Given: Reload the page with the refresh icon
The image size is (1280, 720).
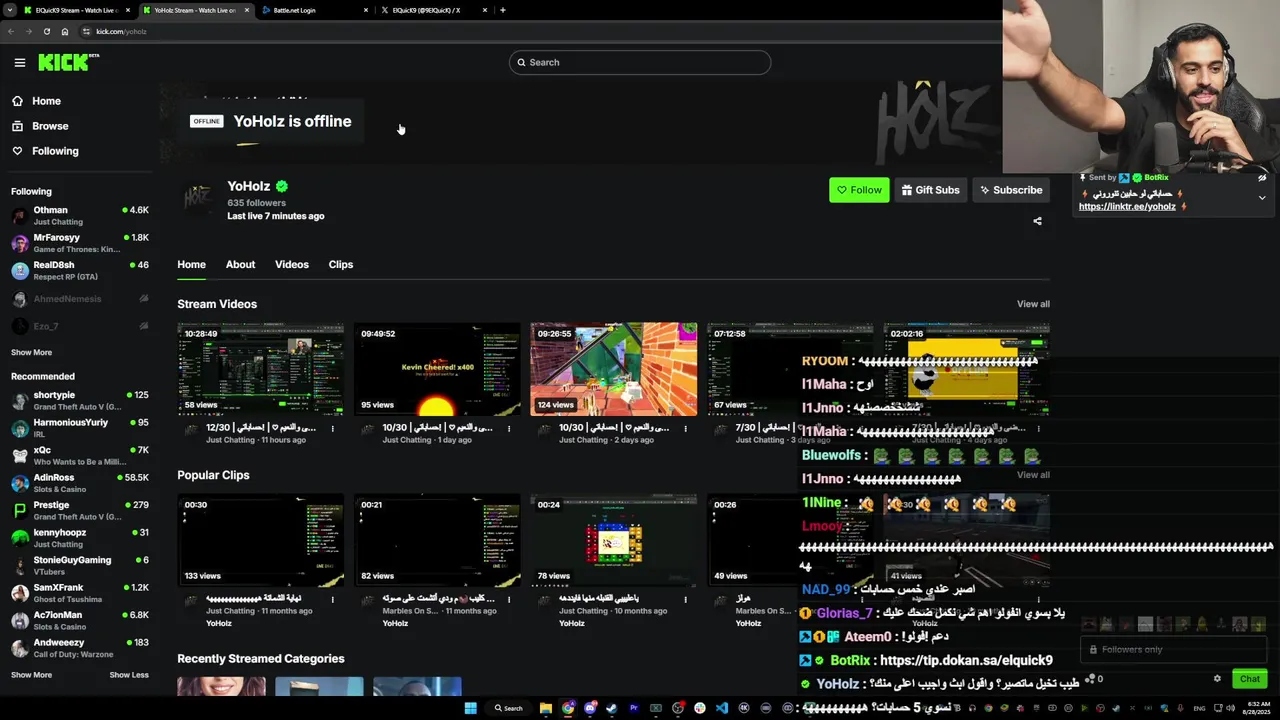Looking at the screenshot, I should coord(46,31).
